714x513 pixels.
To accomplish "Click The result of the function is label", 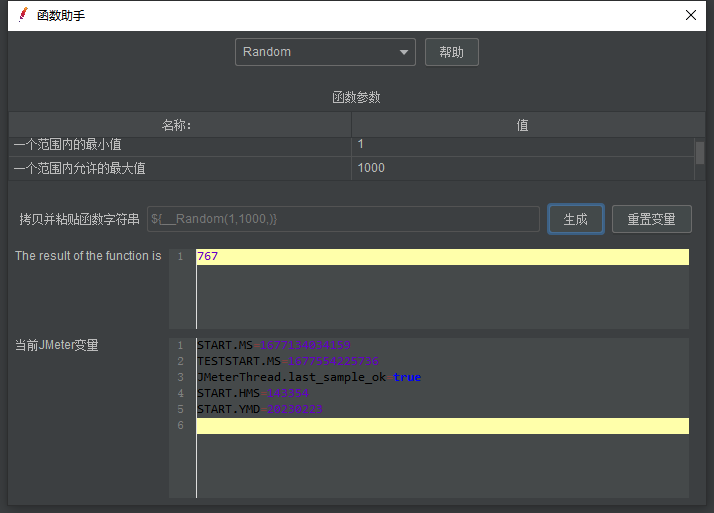I will click(x=88, y=256).
